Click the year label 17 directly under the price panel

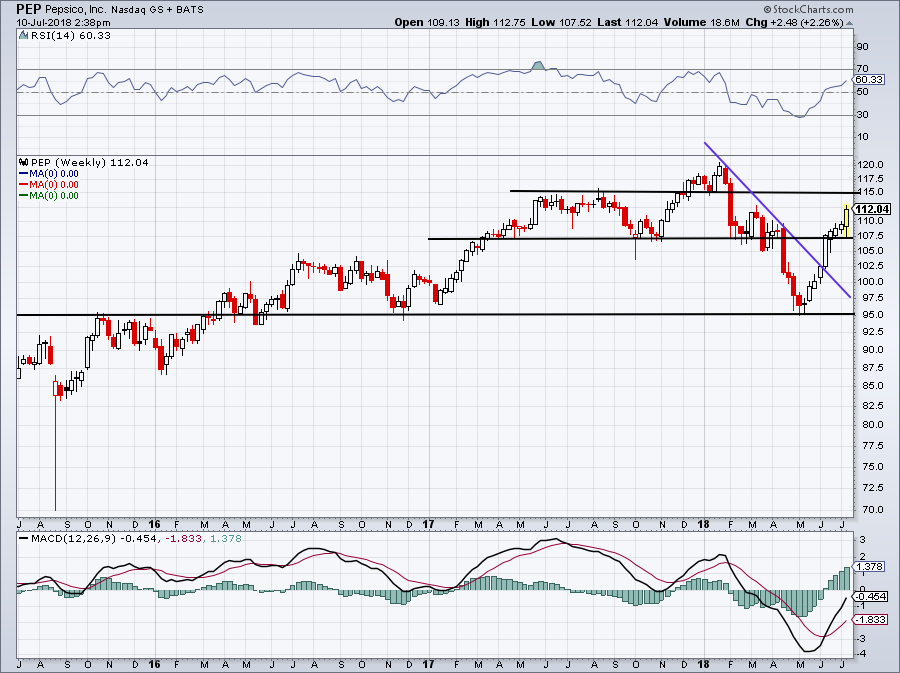[428, 524]
